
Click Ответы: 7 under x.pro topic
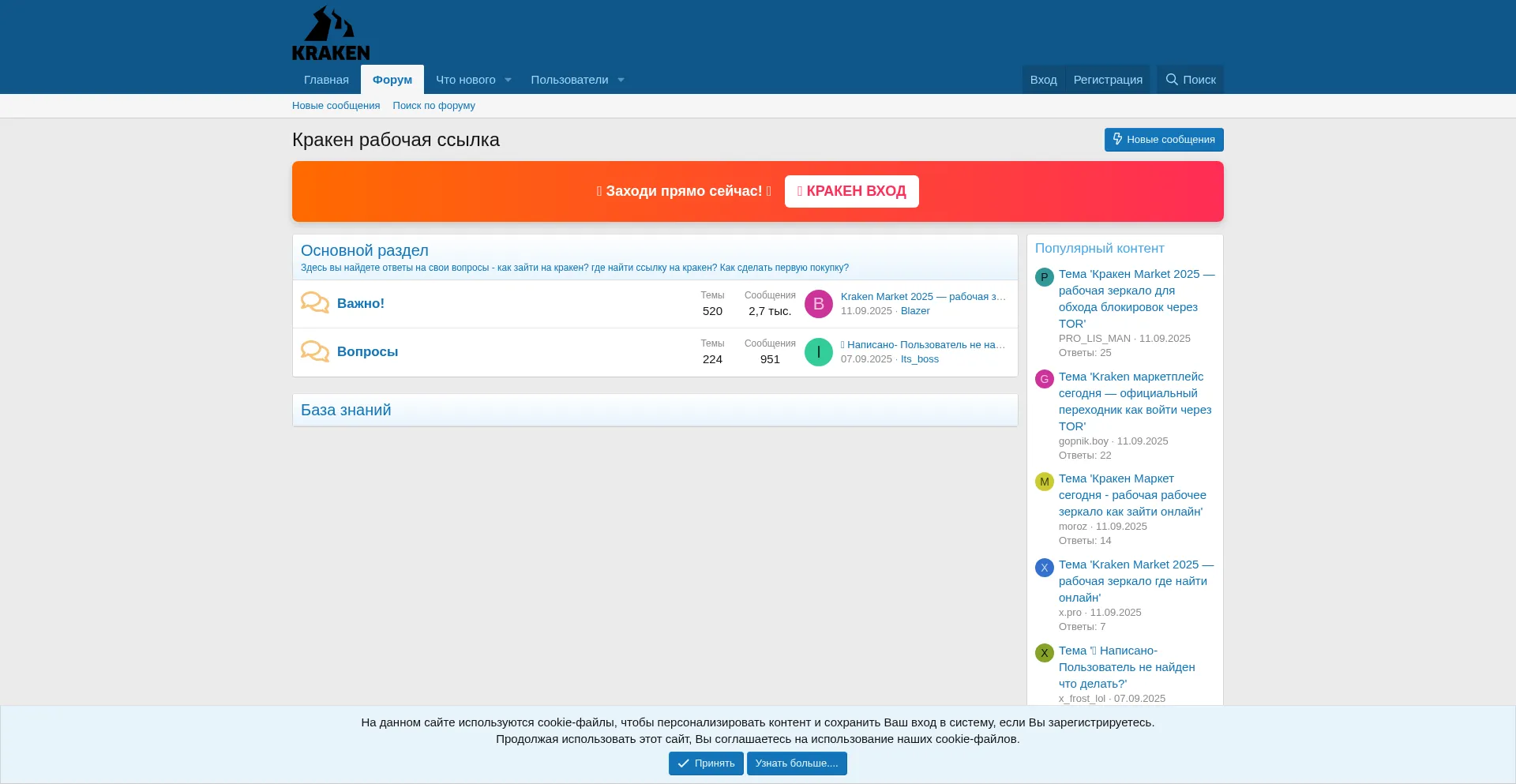point(1082,627)
